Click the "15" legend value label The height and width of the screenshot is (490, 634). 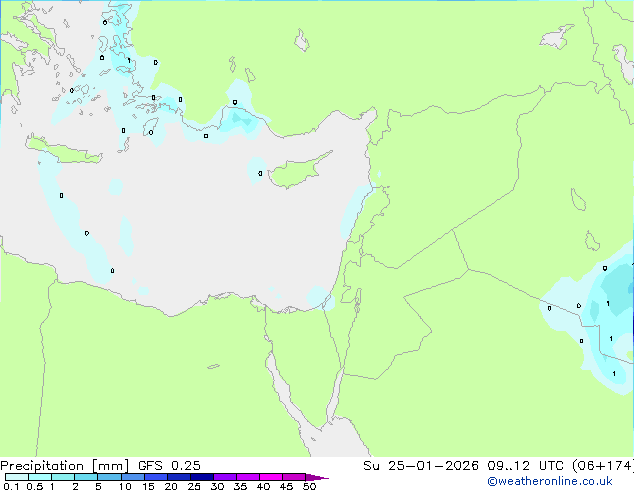[148, 486]
